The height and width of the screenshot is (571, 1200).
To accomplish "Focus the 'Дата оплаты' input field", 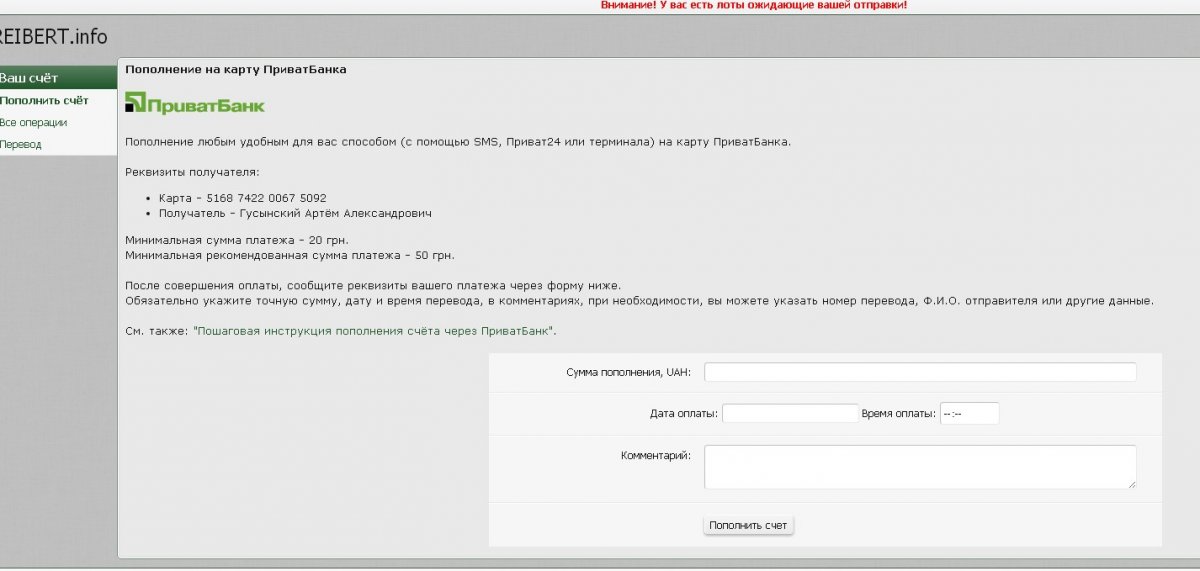I will click(x=790, y=413).
